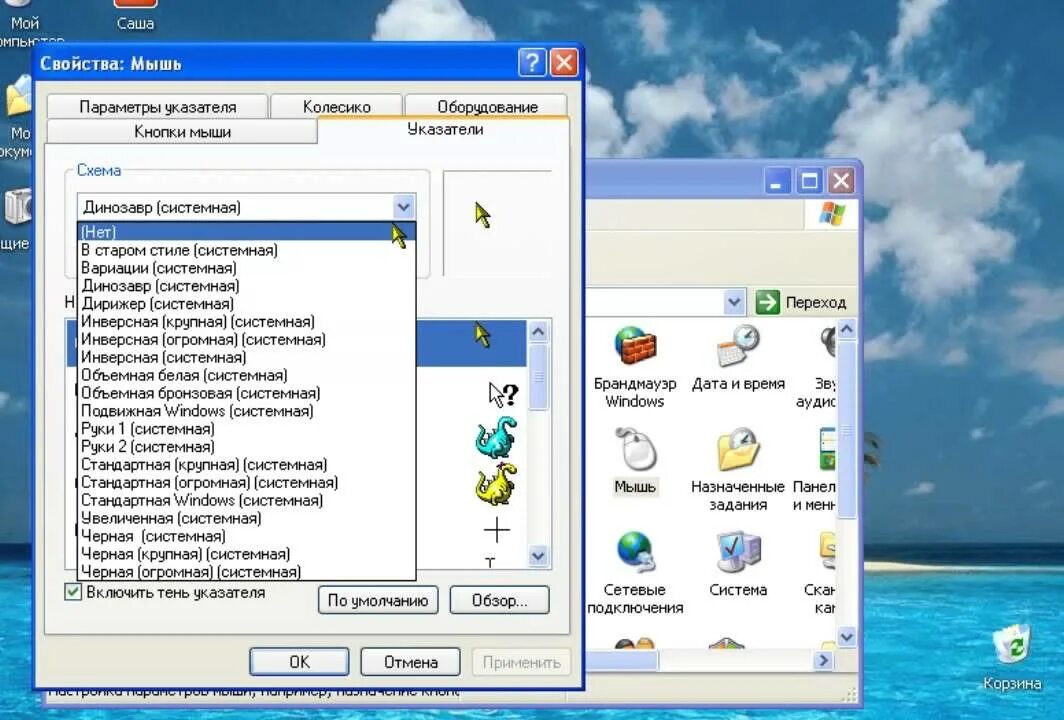Choose Увеличенная (системная) scheme

coord(246,518)
